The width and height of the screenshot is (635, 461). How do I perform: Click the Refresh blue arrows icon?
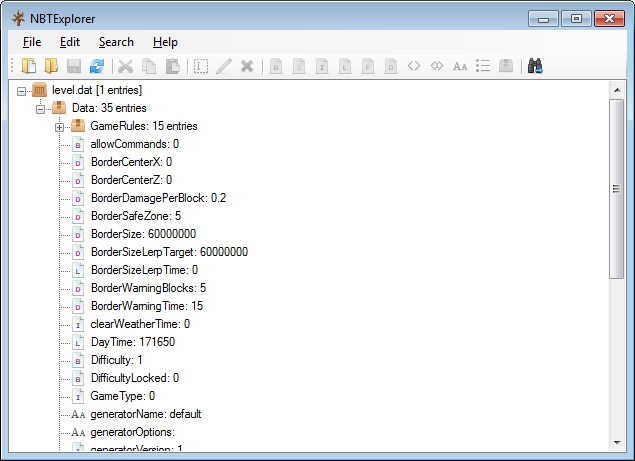97,66
